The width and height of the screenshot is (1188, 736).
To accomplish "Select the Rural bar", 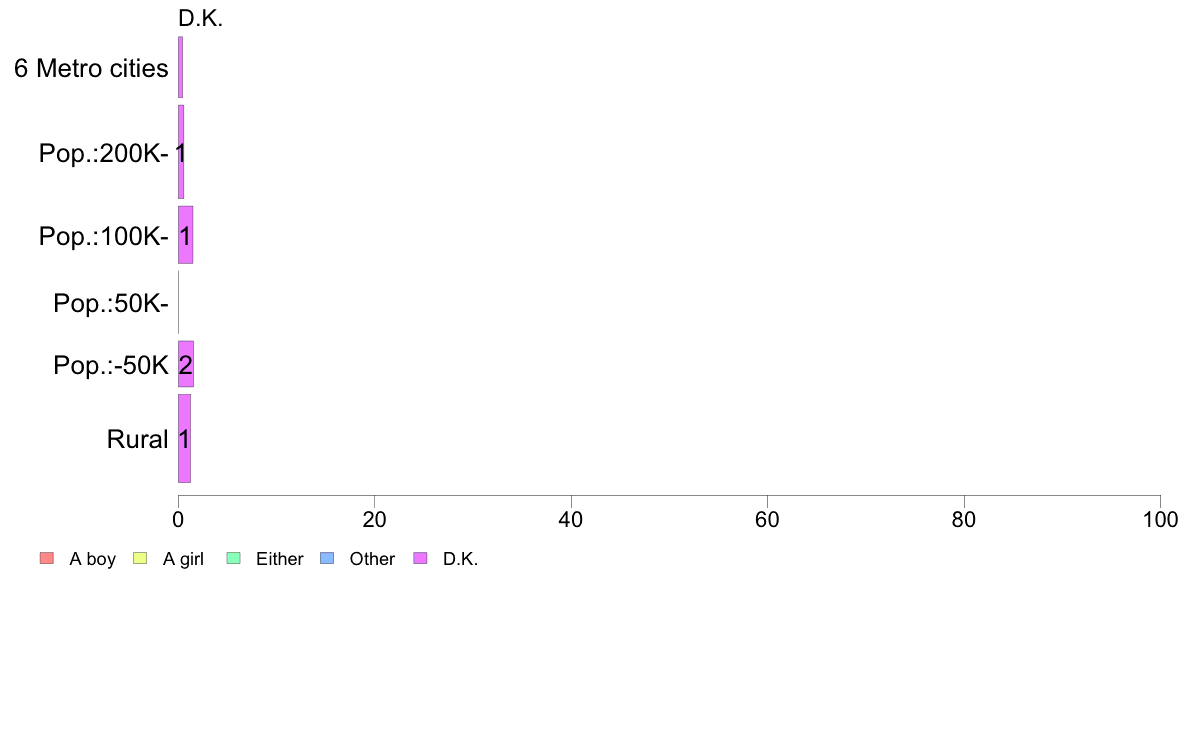I will [x=184, y=438].
